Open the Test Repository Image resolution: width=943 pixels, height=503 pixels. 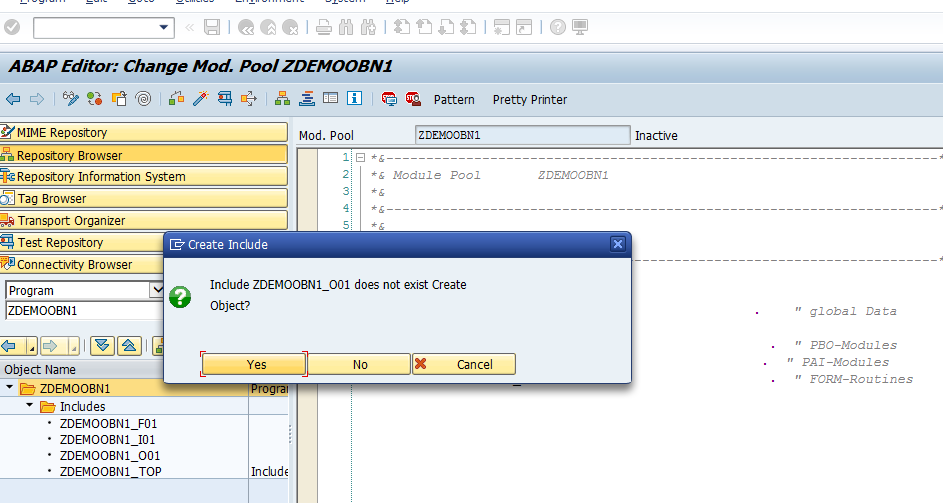(82, 242)
